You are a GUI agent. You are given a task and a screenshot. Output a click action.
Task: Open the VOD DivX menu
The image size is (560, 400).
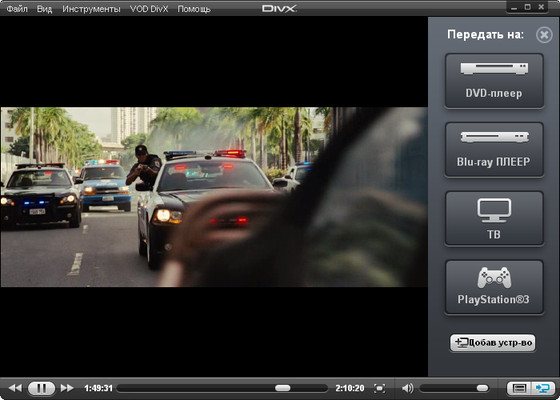[149, 9]
